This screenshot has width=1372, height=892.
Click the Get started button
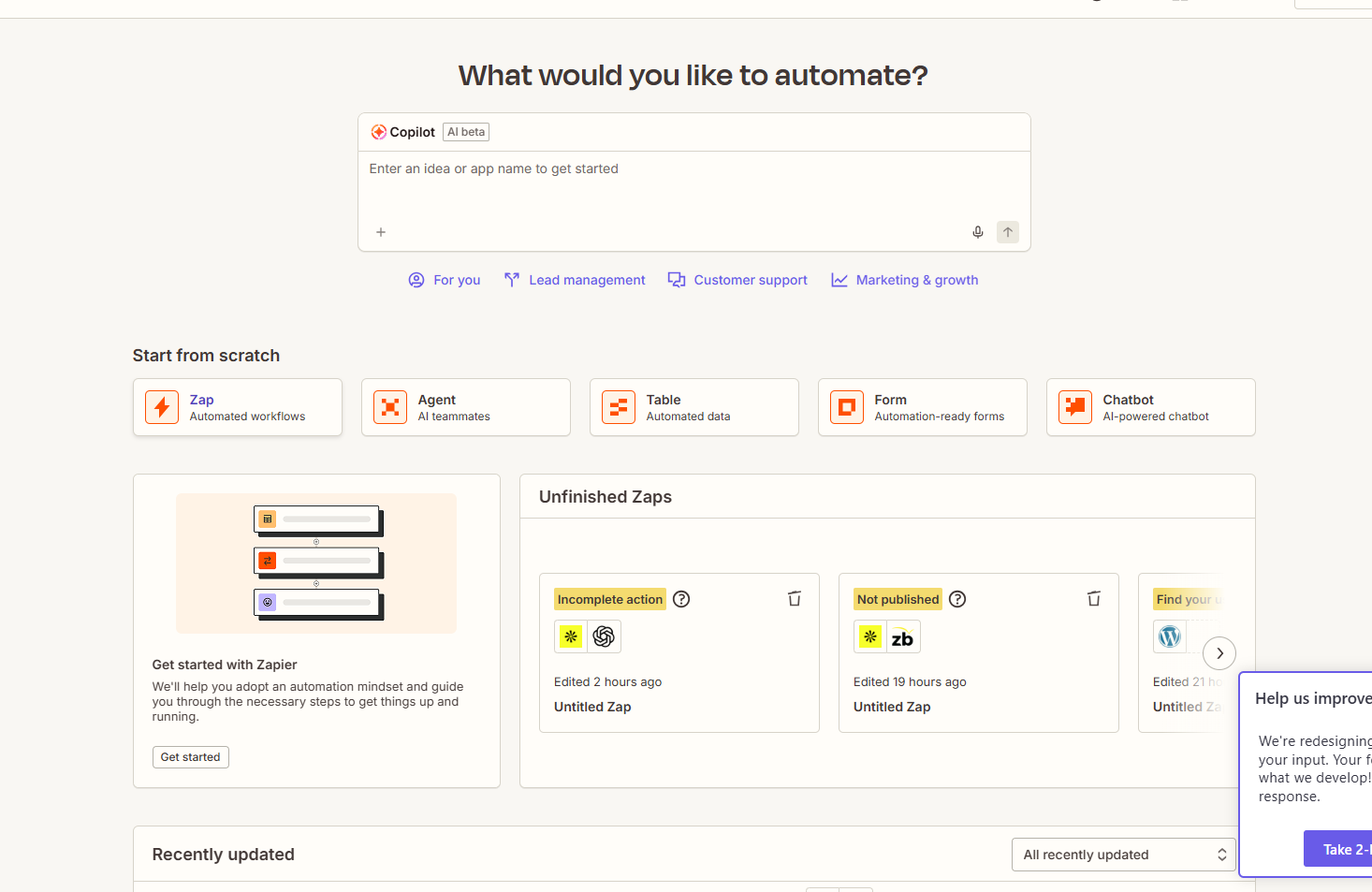pyautogui.click(x=190, y=757)
